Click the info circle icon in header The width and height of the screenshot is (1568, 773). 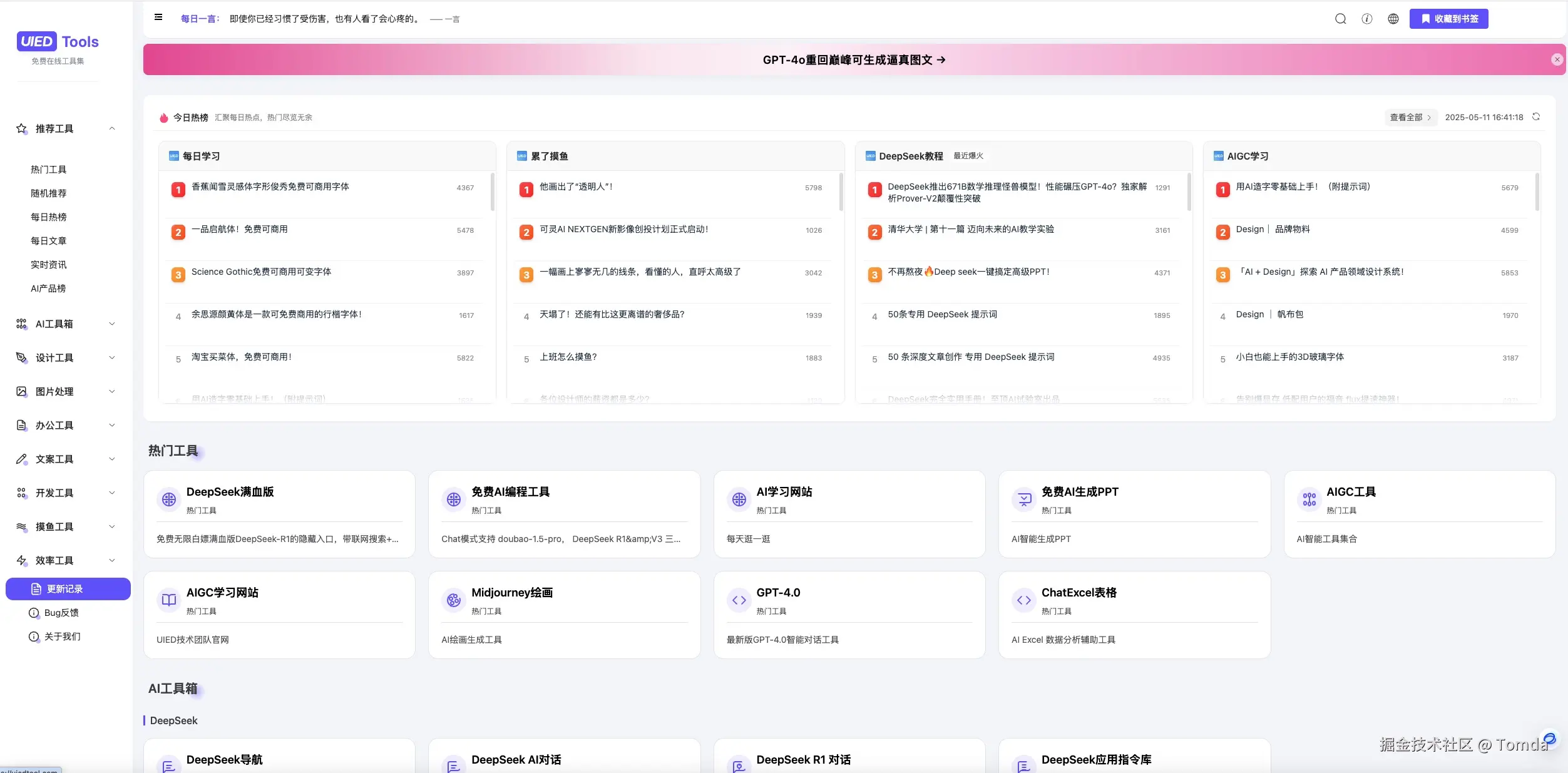point(1366,19)
